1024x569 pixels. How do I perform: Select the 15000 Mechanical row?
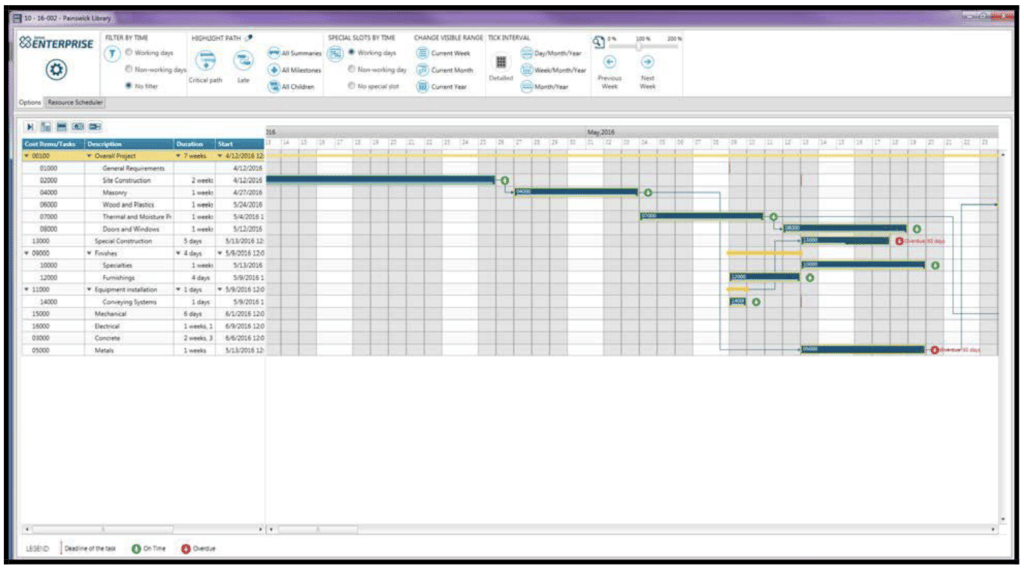click(x=143, y=314)
